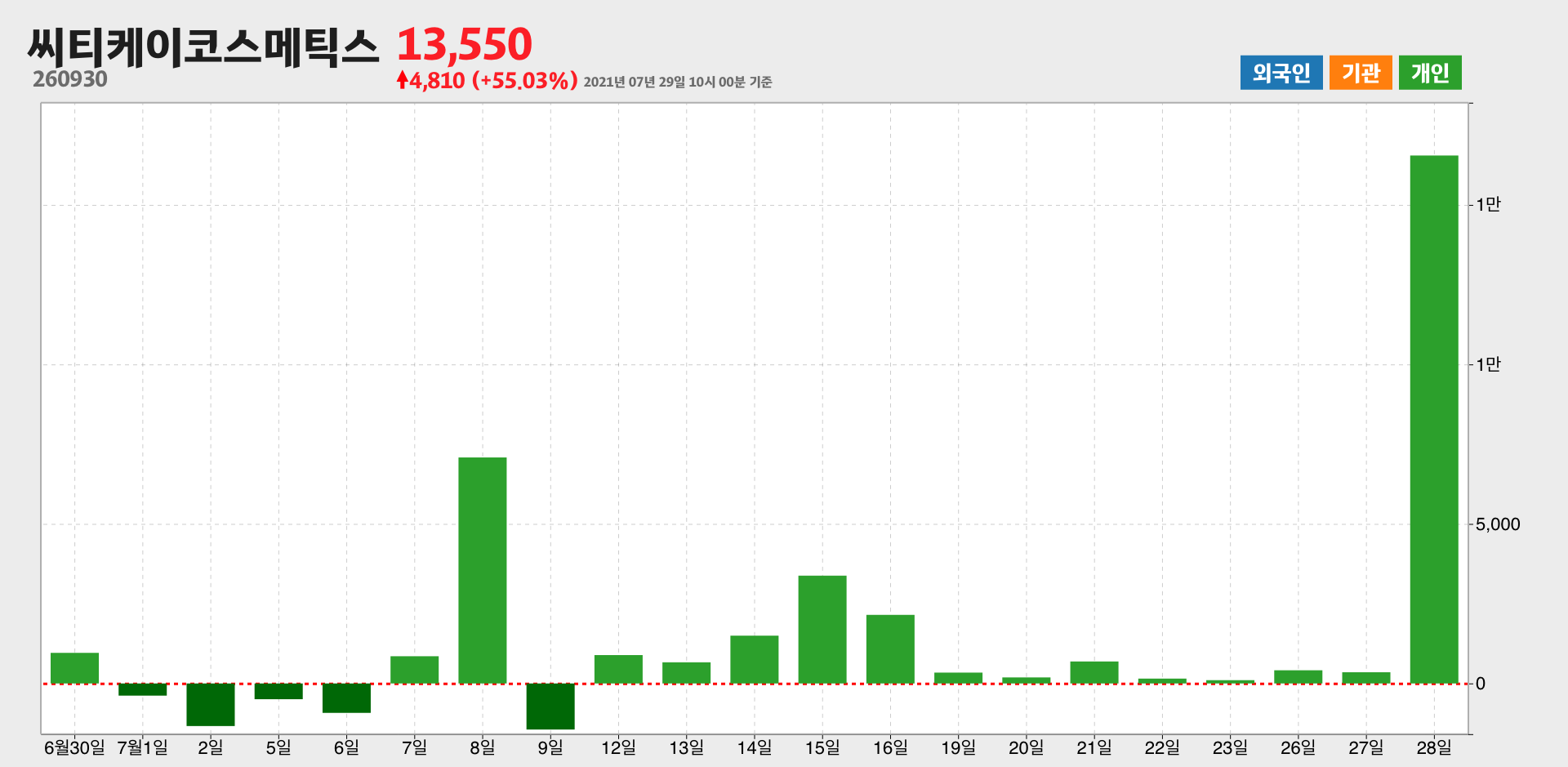Screen dimensions: 1568x767
Task: Click the x-axis label 8일
Action: point(483,747)
